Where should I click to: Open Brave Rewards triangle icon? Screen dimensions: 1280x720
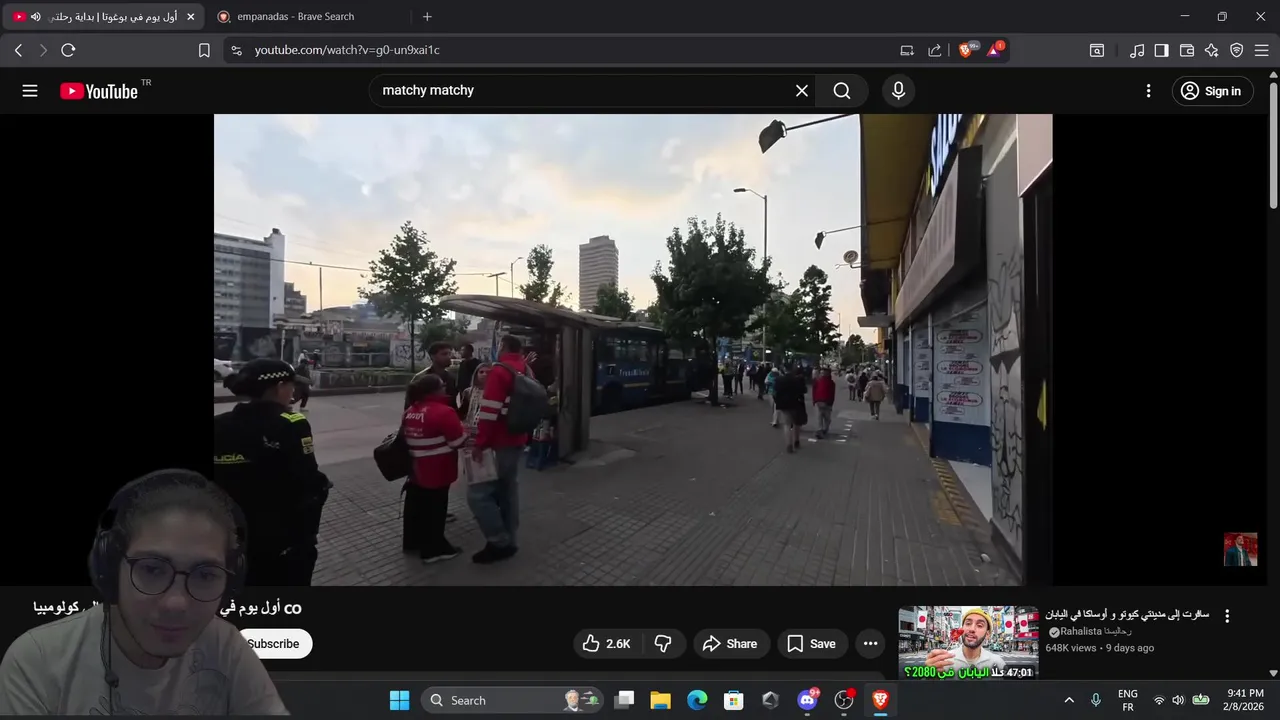pos(995,49)
